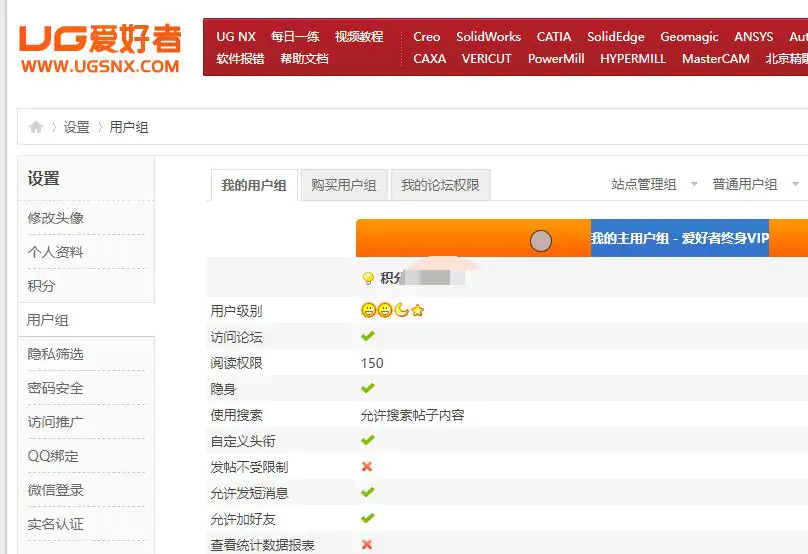
Task: Click the 设置 breadcrumb link
Action: point(77,127)
